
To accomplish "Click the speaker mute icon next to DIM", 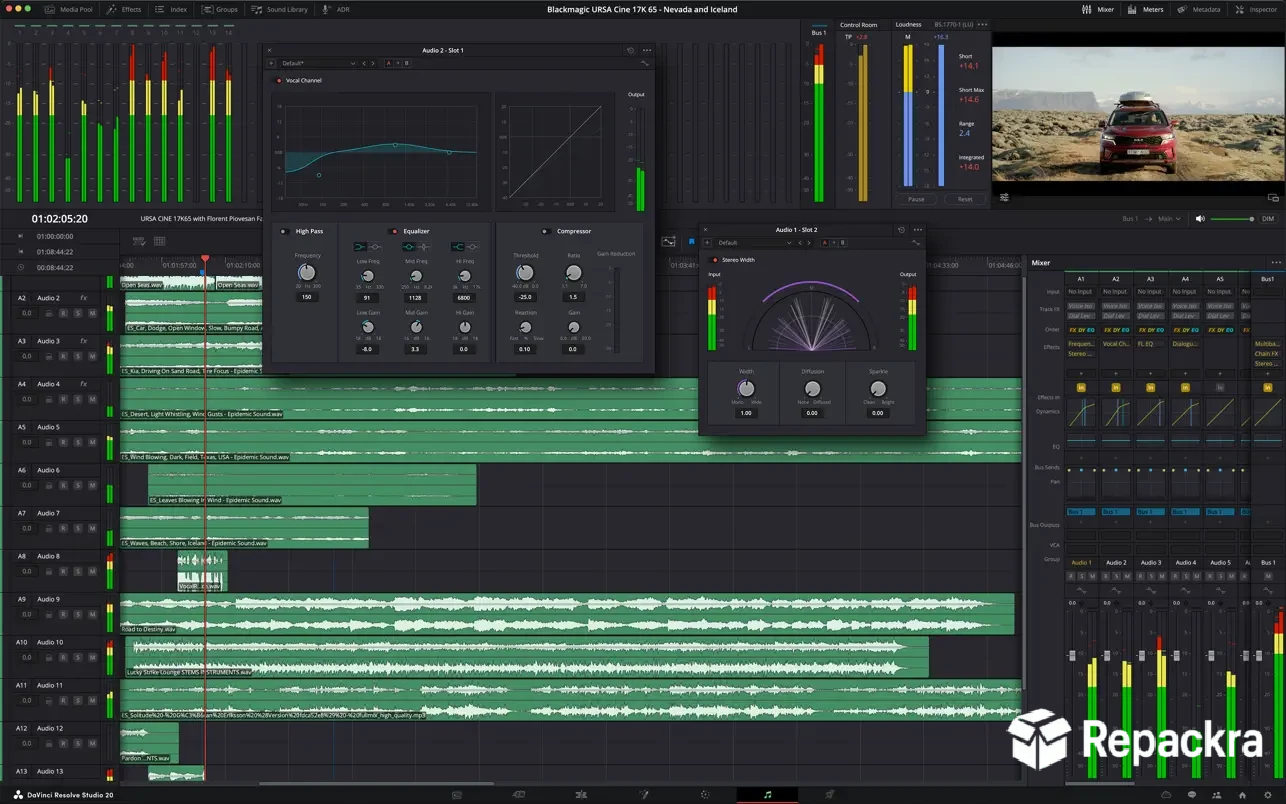I will 1200,218.
